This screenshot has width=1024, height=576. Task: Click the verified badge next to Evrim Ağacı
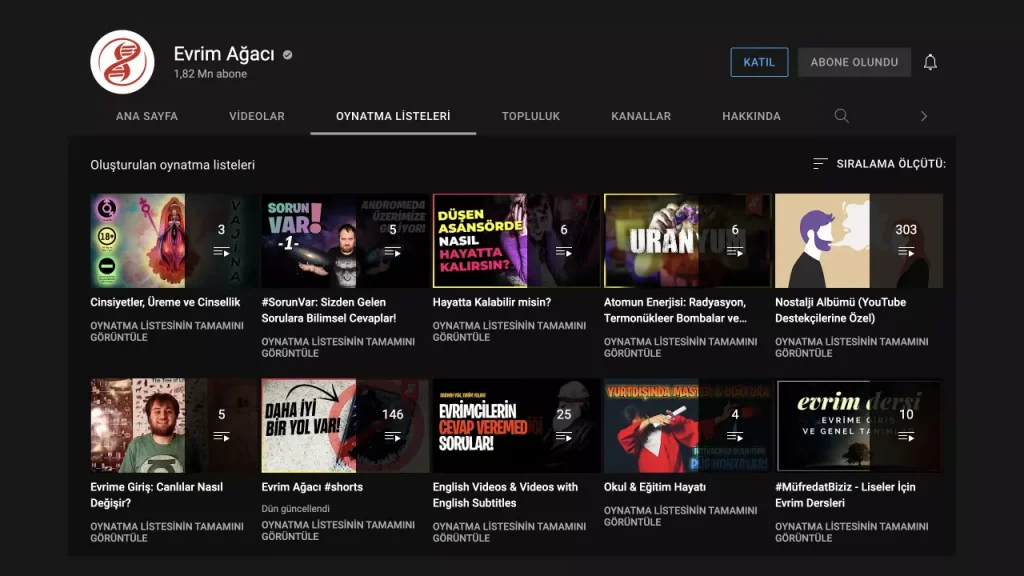tap(287, 55)
